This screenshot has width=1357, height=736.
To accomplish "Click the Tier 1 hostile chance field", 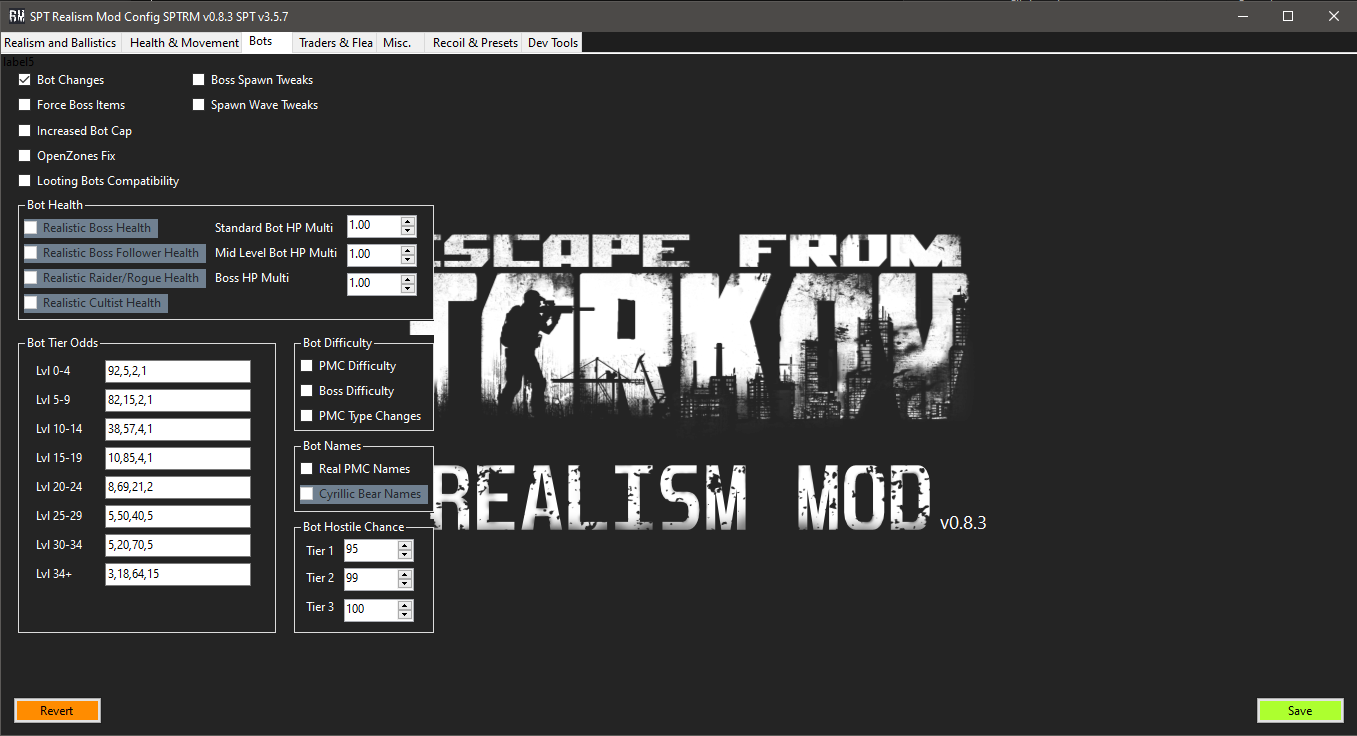I will click(370, 550).
